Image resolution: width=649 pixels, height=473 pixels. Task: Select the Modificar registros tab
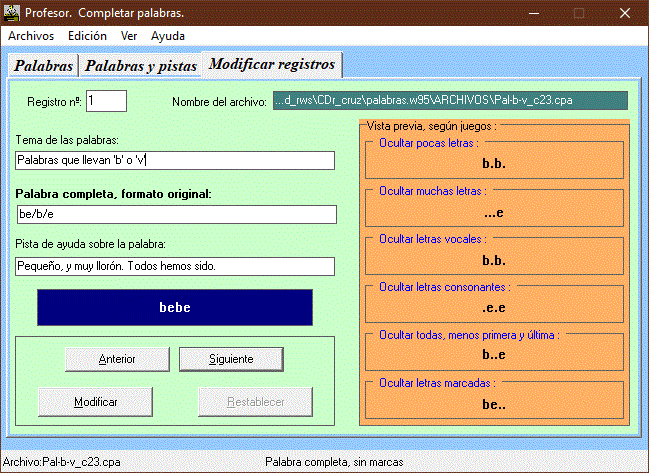pos(272,64)
